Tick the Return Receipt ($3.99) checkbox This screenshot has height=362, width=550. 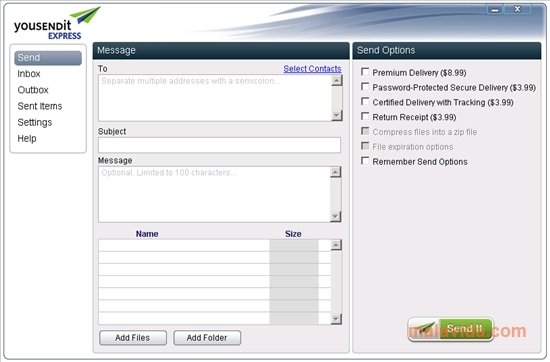(365, 116)
